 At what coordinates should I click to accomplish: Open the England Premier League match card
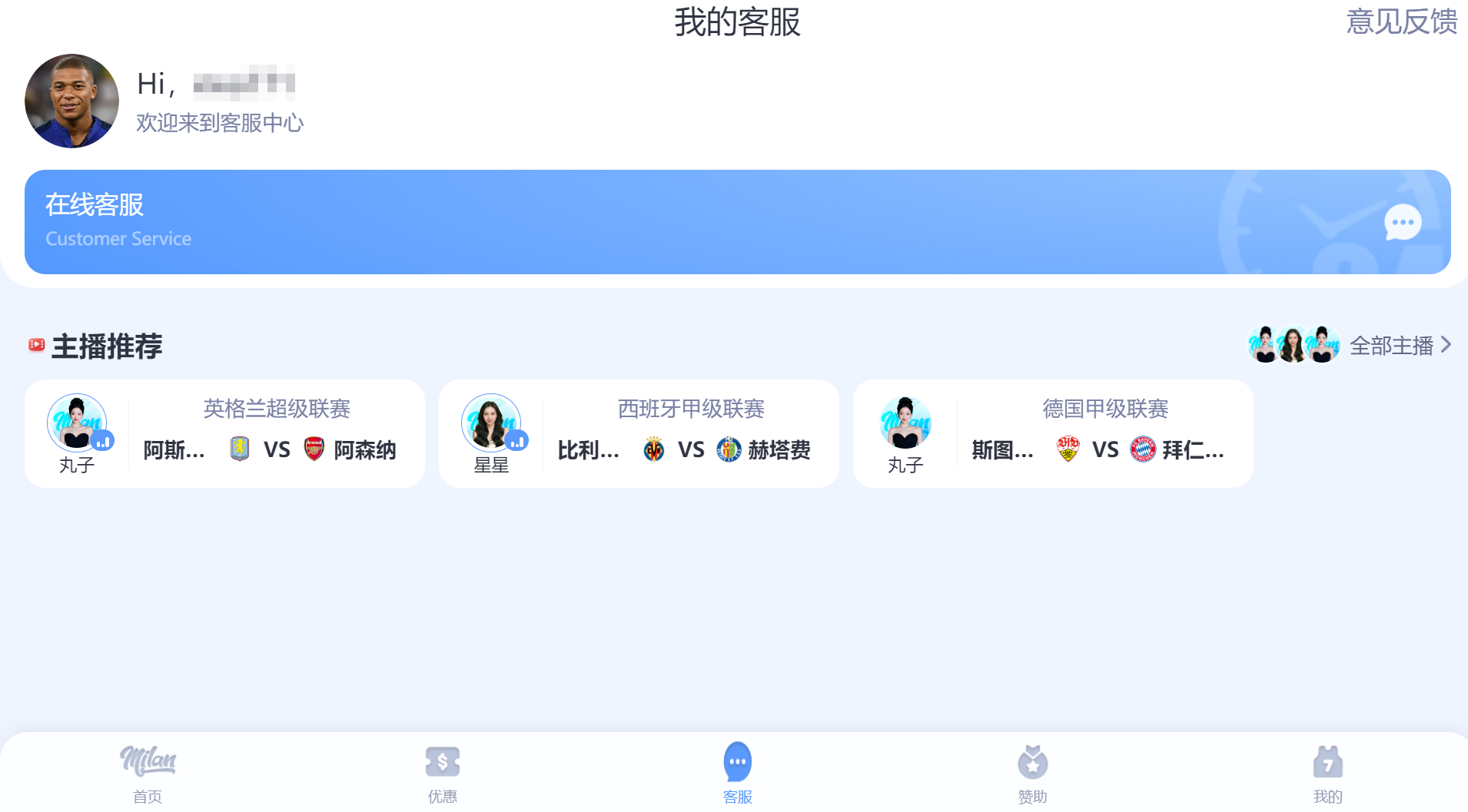tap(224, 433)
